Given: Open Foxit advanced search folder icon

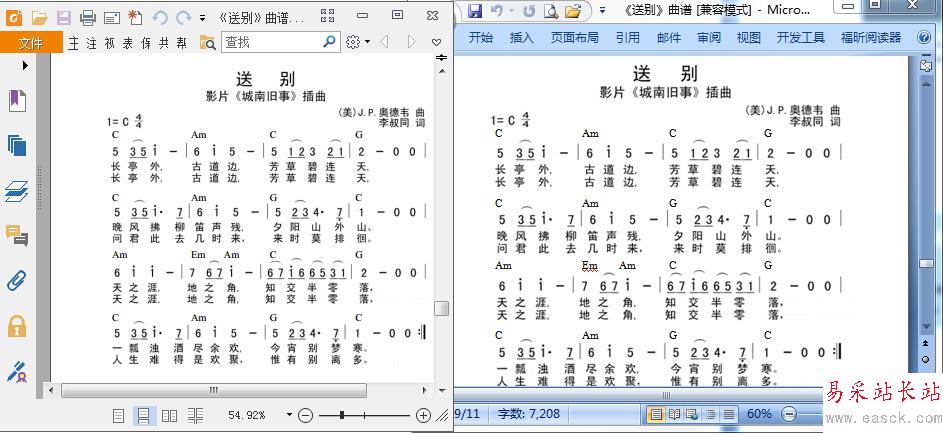Looking at the screenshot, I should pyautogui.click(x=207, y=42).
